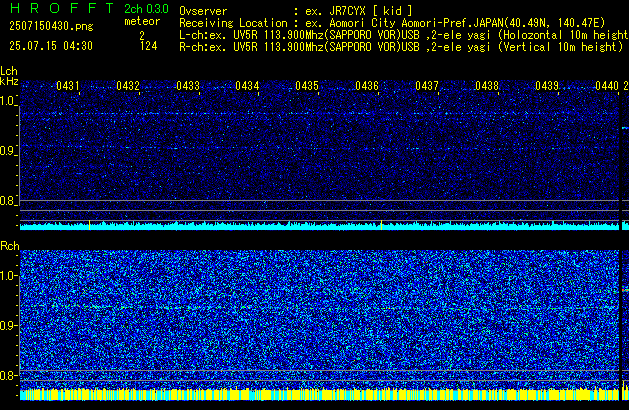Viewport: 629px width, 410px height.
Task: Select the 0434 time marker
Action: 247,86
